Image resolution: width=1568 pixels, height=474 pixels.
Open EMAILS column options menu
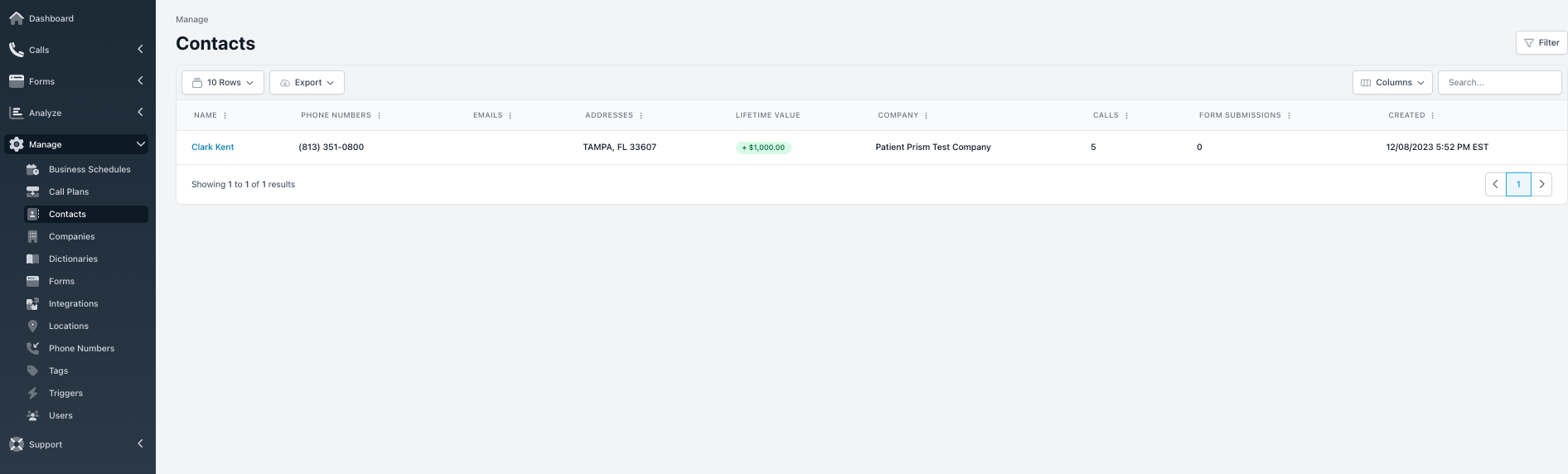click(x=511, y=116)
